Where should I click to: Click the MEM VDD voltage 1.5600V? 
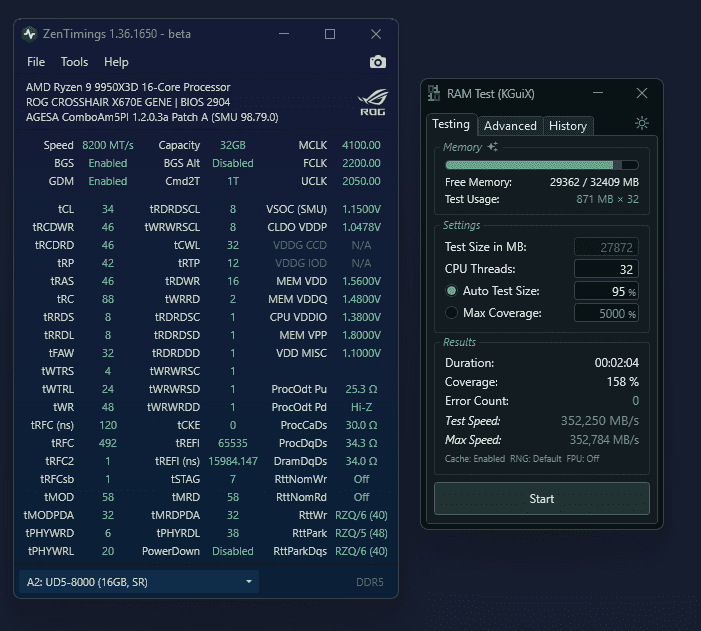point(361,281)
